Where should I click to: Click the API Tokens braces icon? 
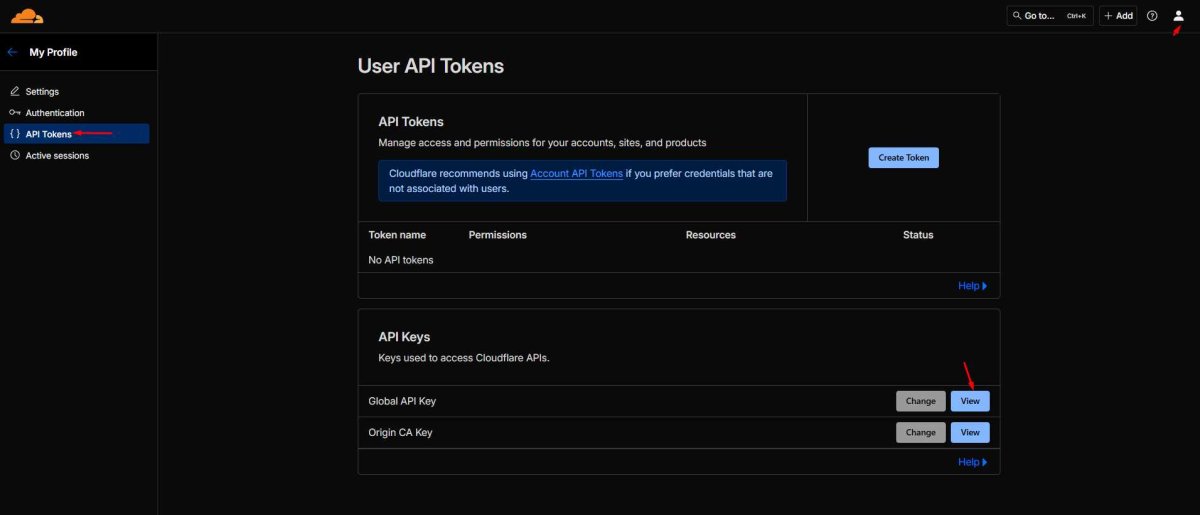(15, 134)
